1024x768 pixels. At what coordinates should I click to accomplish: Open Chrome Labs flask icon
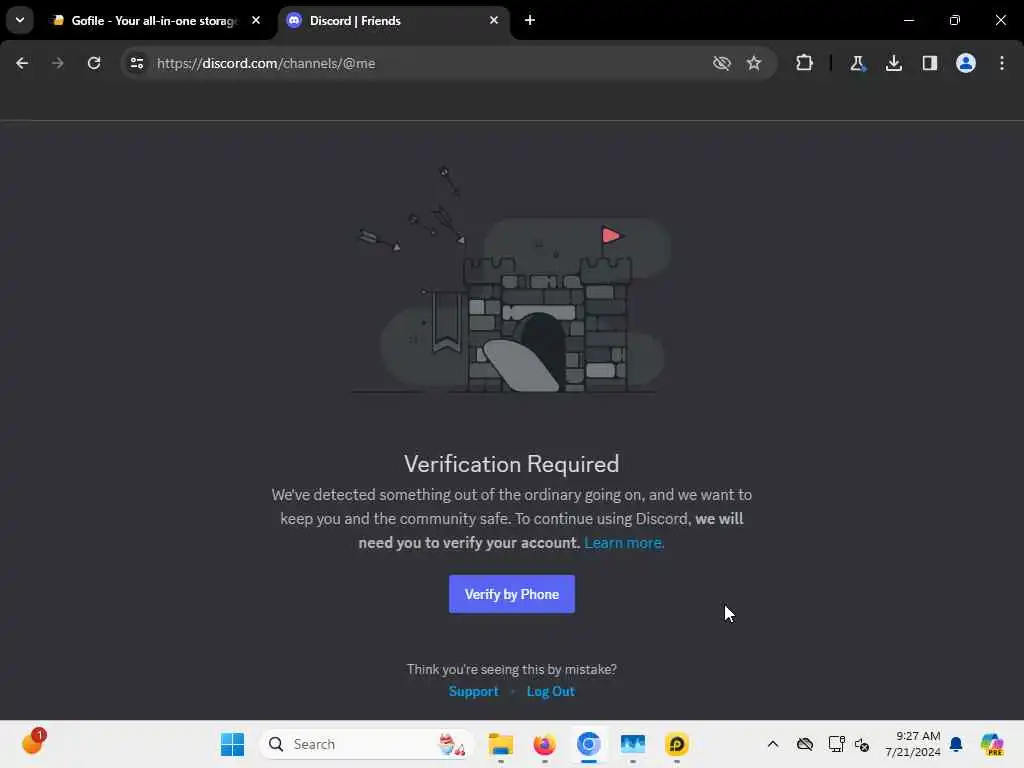857,63
